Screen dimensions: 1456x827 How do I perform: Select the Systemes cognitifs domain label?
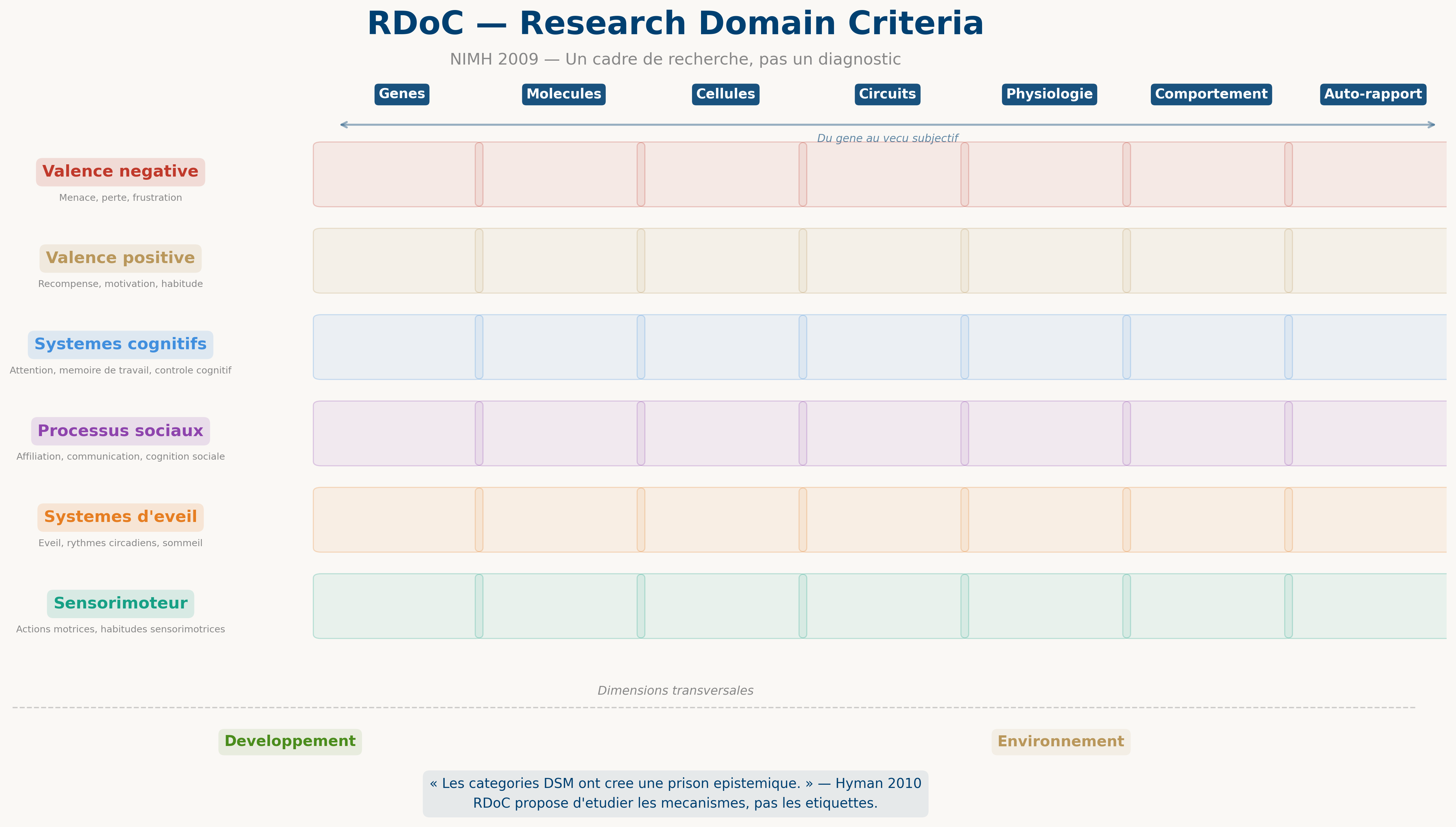(120, 345)
